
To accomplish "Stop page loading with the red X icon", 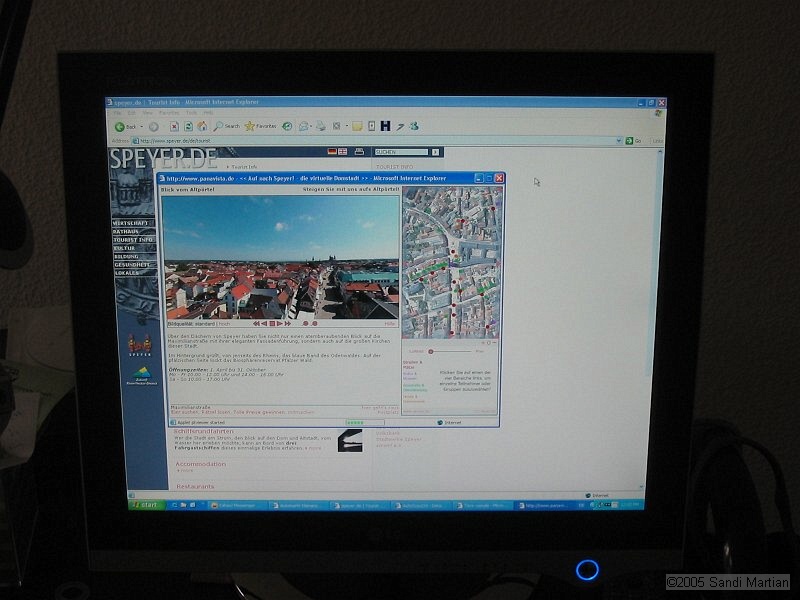I will pyautogui.click(x=174, y=126).
